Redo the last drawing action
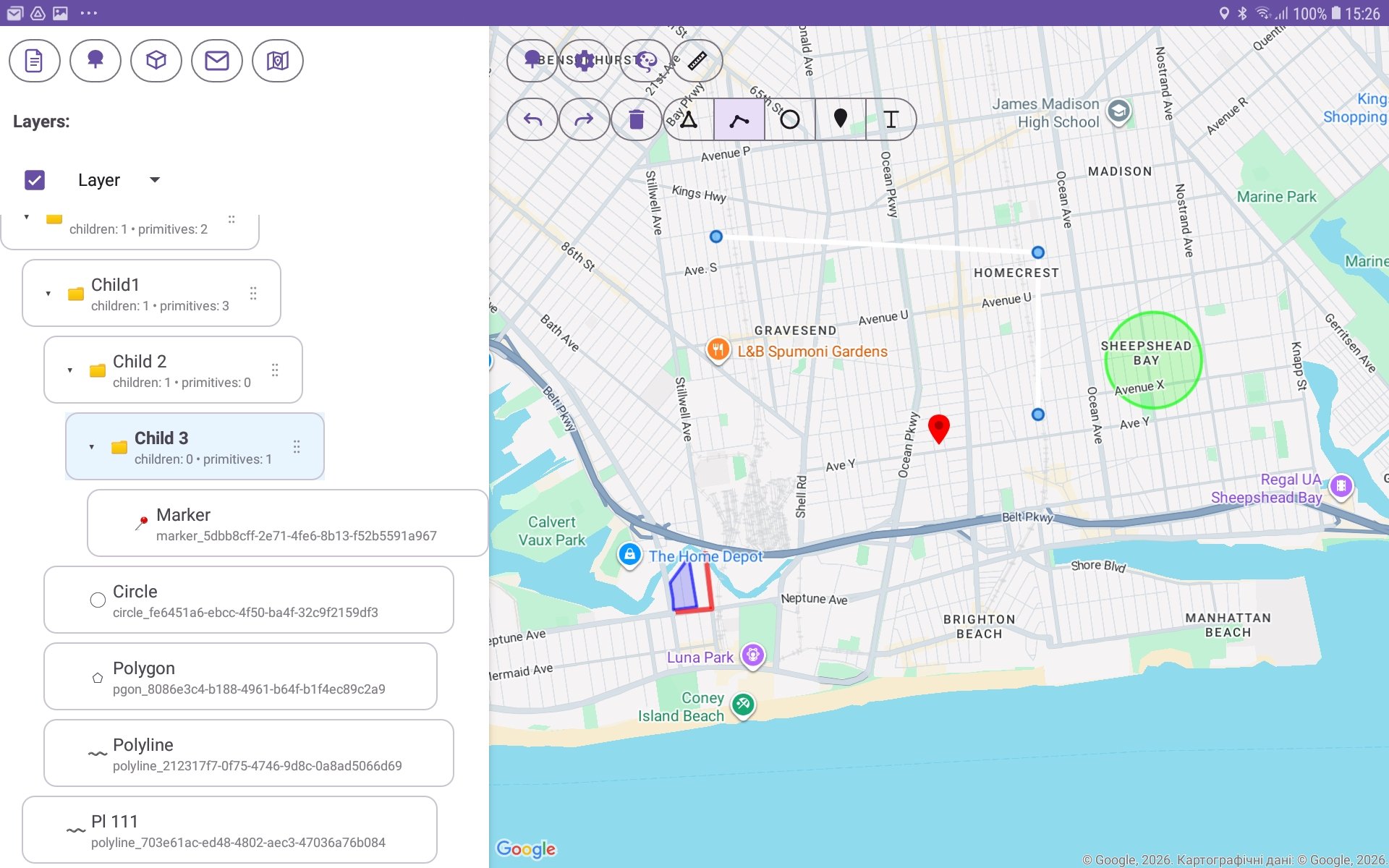Screen dimensions: 1389x868 (x=584, y=119)
